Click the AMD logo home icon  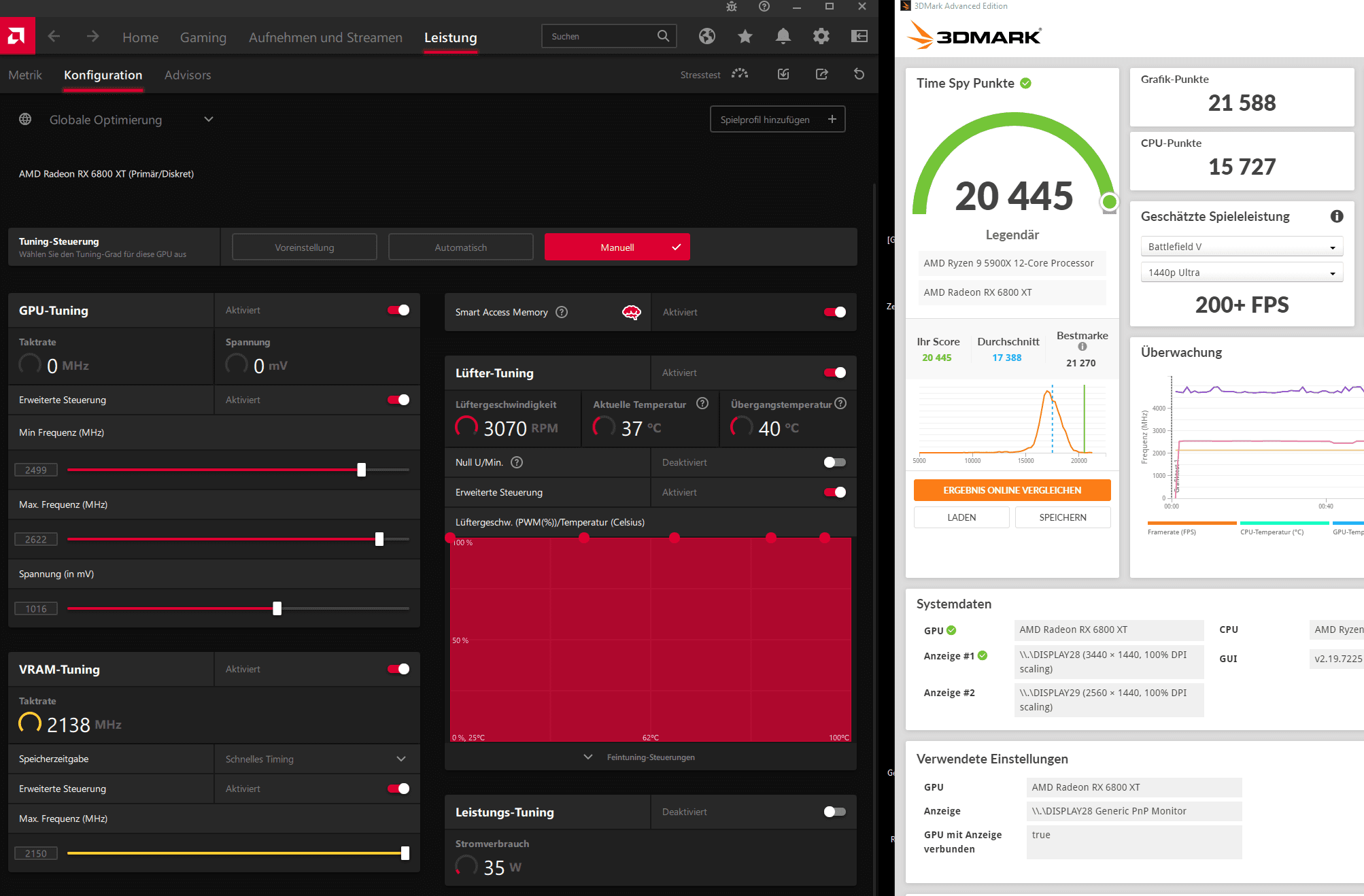pyautogui.click(x=17, y=36)
